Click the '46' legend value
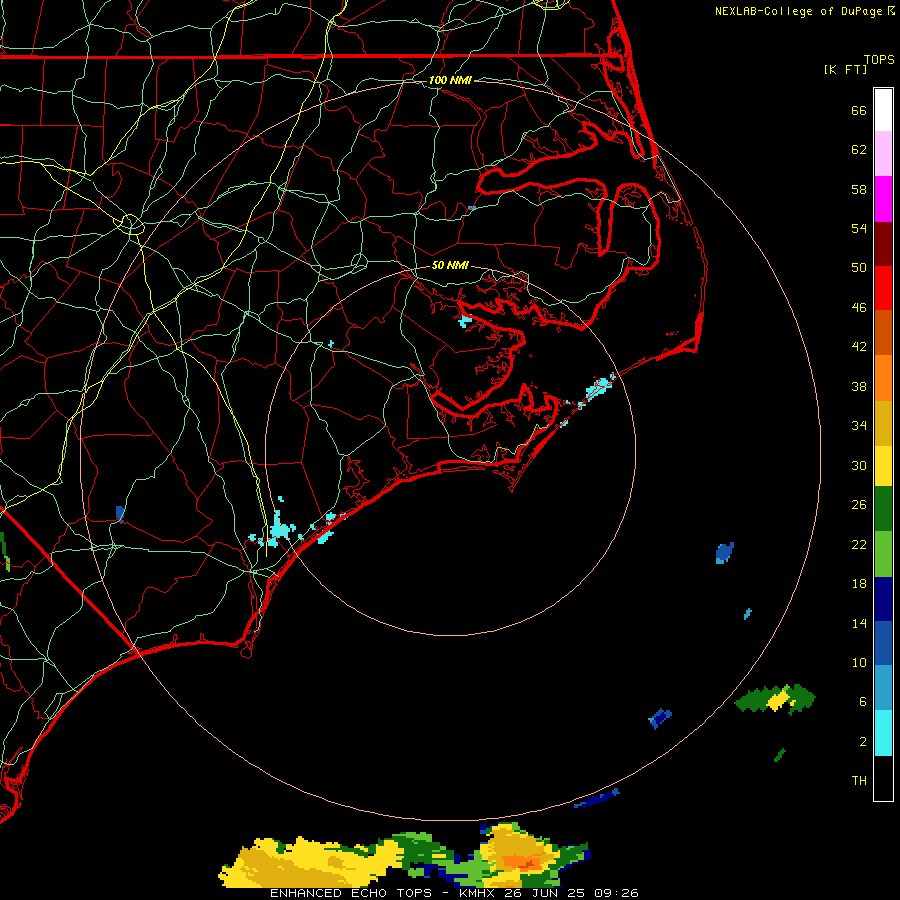 pyautogui.click(x=859, y=308)
